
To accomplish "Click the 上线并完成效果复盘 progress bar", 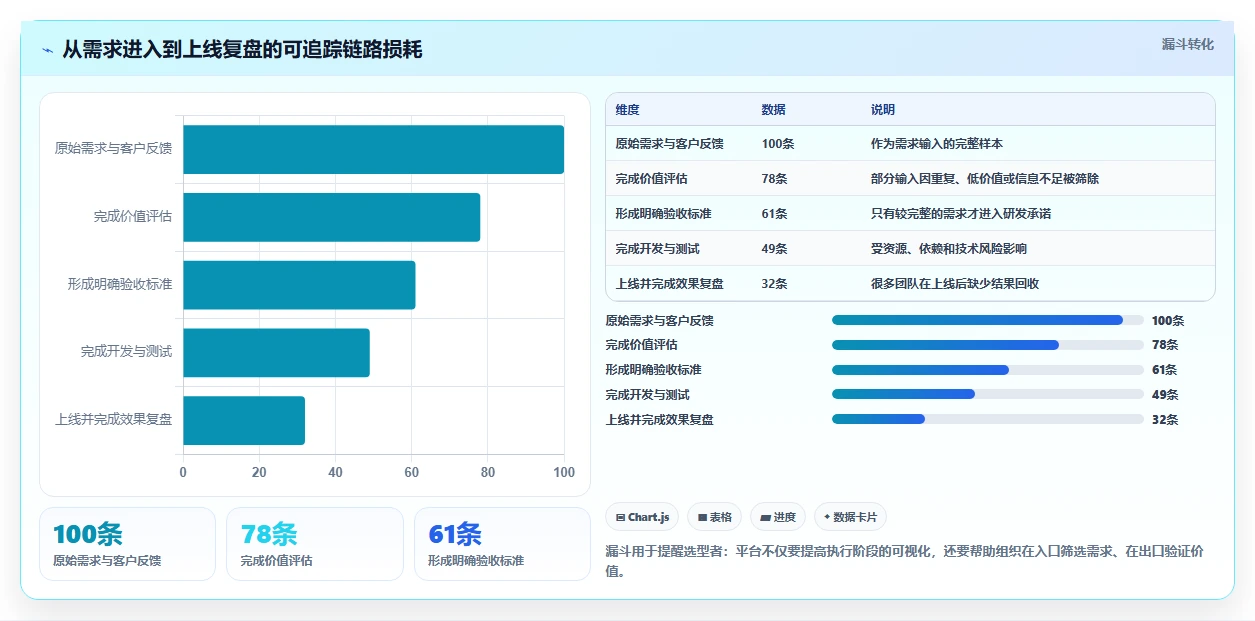I will [x=988, y=420].
